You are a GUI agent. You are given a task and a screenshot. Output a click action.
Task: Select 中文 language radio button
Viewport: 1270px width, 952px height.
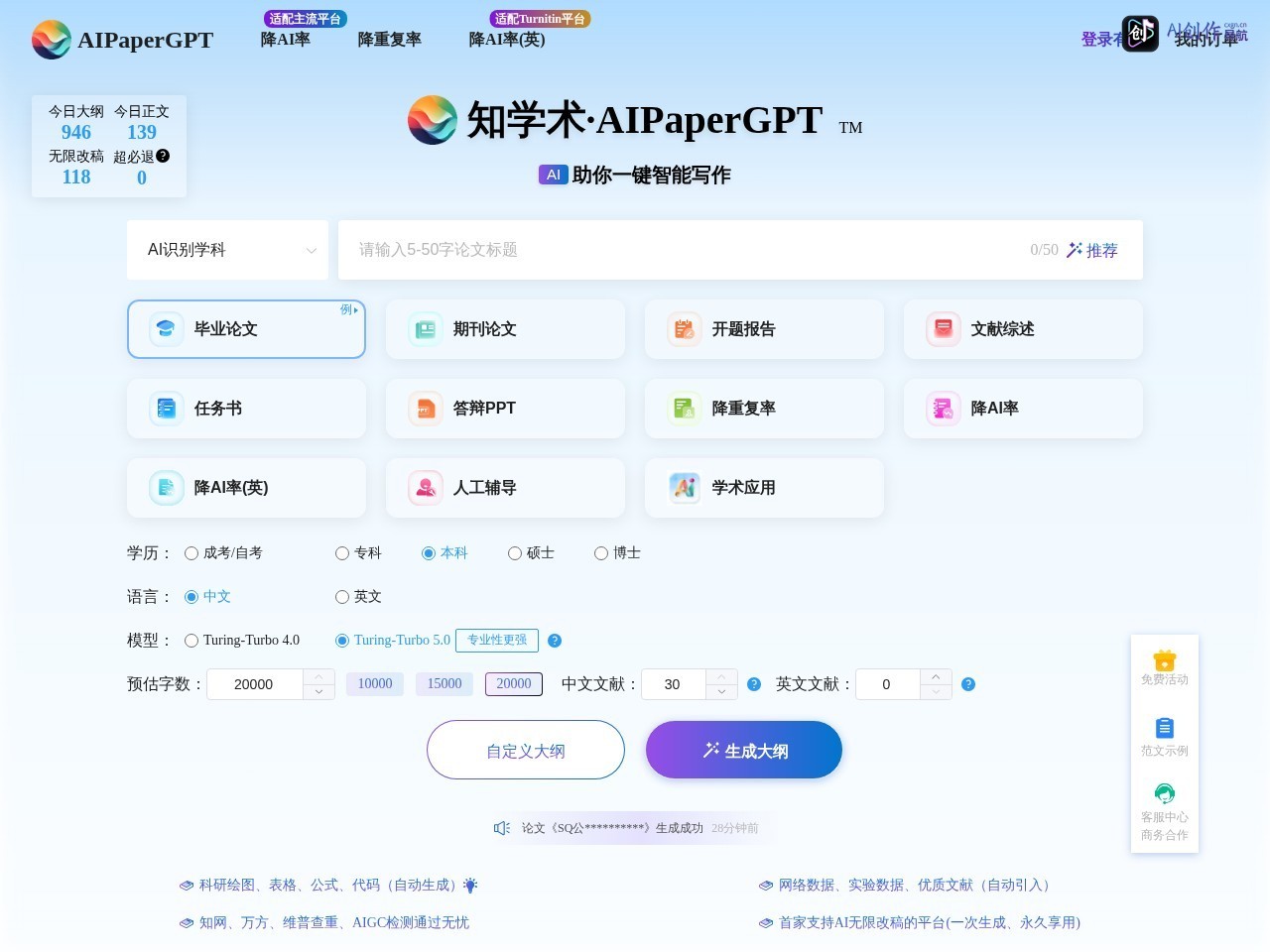point(191,597)
